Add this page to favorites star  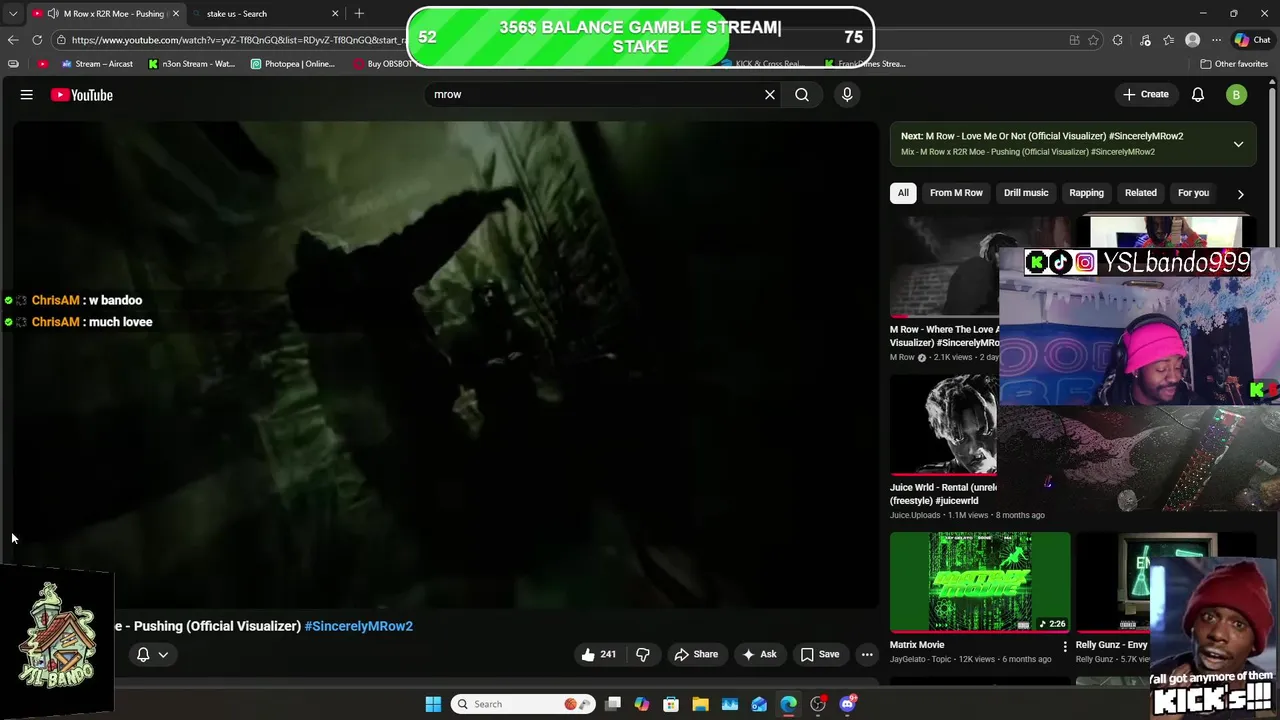(x=1093, y=40)
